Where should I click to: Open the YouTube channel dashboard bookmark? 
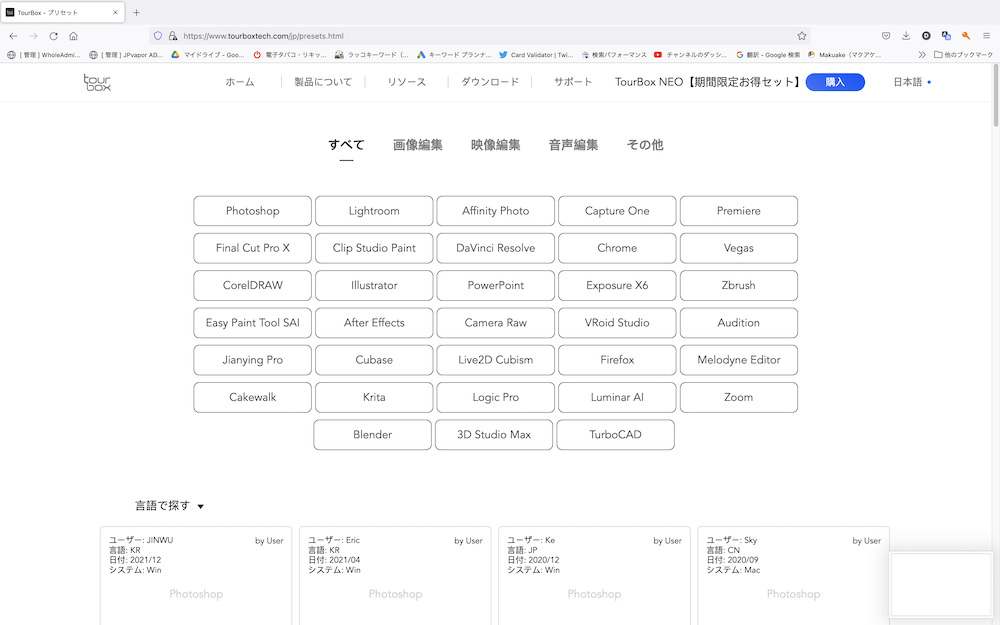[690, 55]
